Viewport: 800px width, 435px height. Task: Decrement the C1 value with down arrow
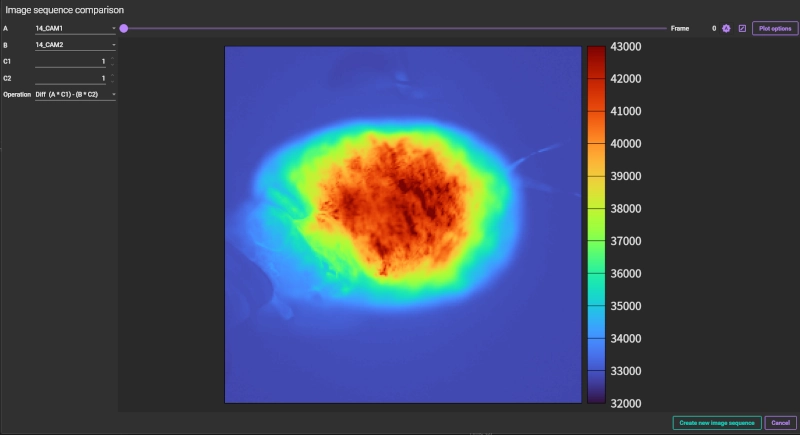[112, 65]
